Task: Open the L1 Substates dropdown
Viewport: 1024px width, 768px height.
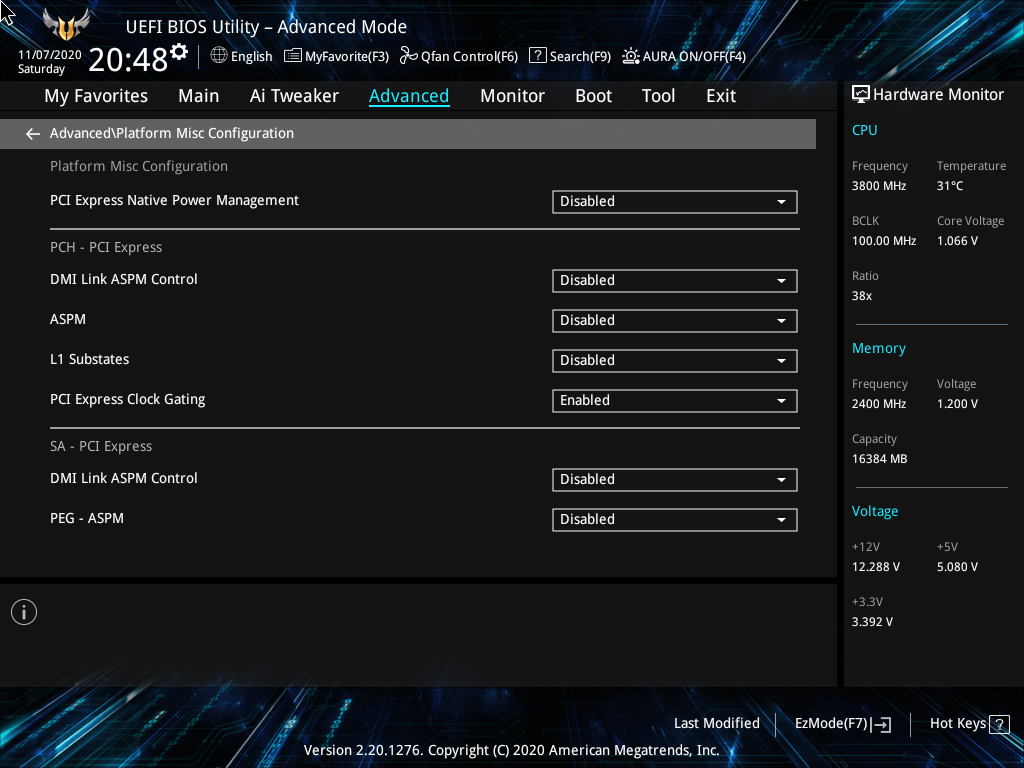Action: pyautogui.click(x=675, y=360)
